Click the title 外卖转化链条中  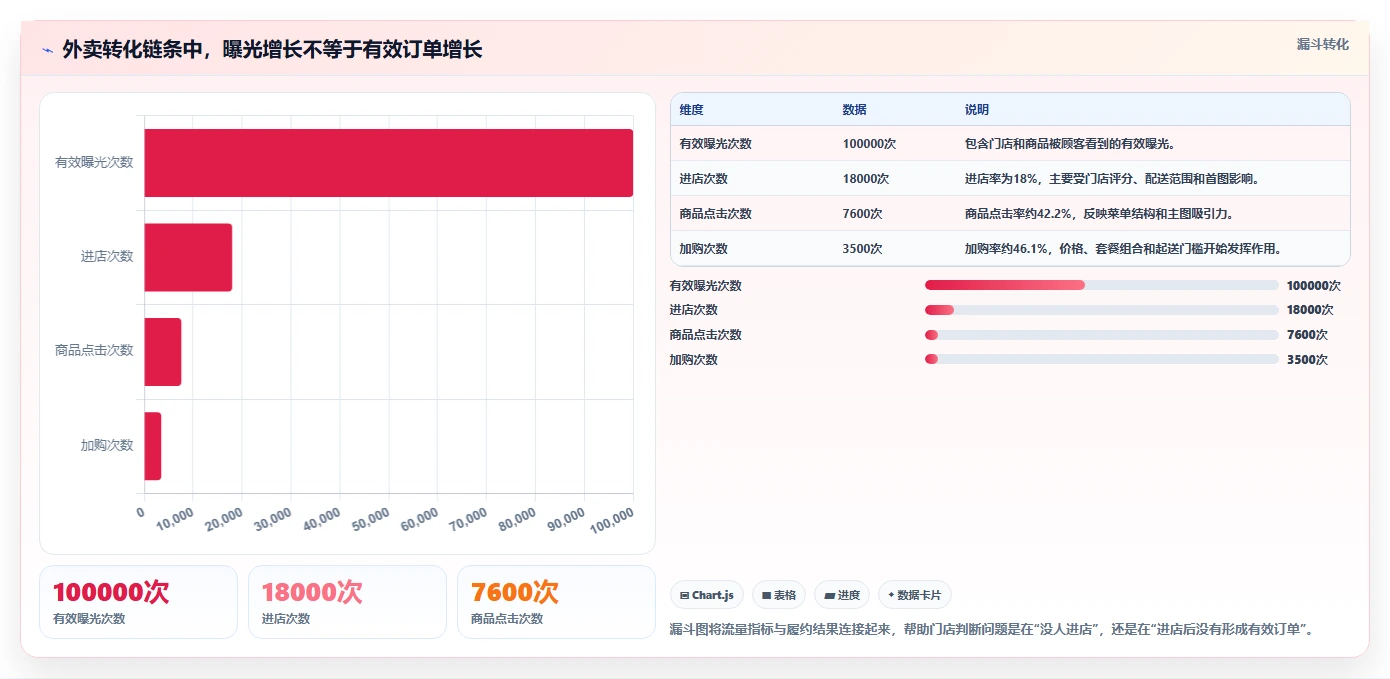pyautogui.click(x=272, y=50)
